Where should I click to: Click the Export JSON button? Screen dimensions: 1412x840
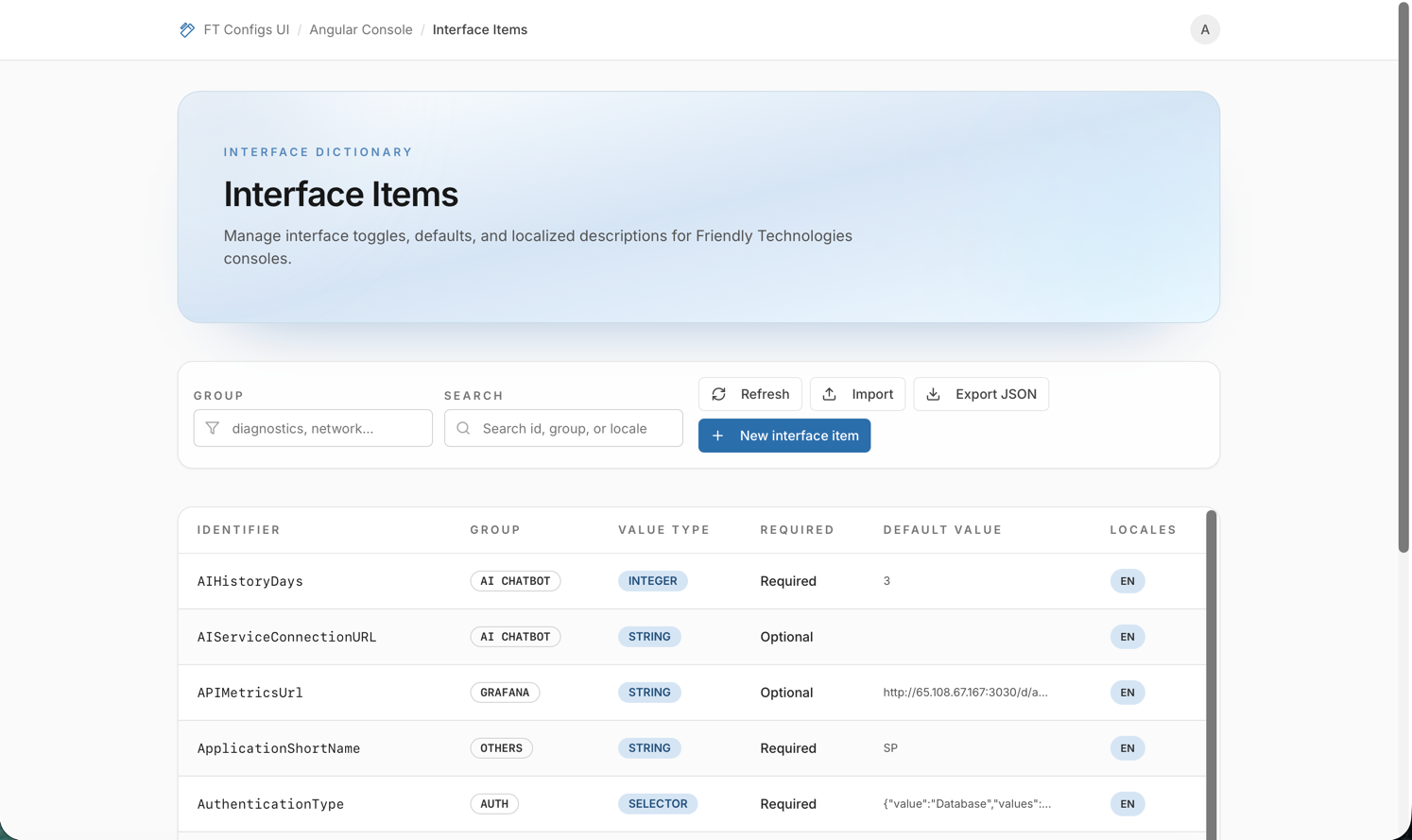pyautogui.click(x=981, y=394)
